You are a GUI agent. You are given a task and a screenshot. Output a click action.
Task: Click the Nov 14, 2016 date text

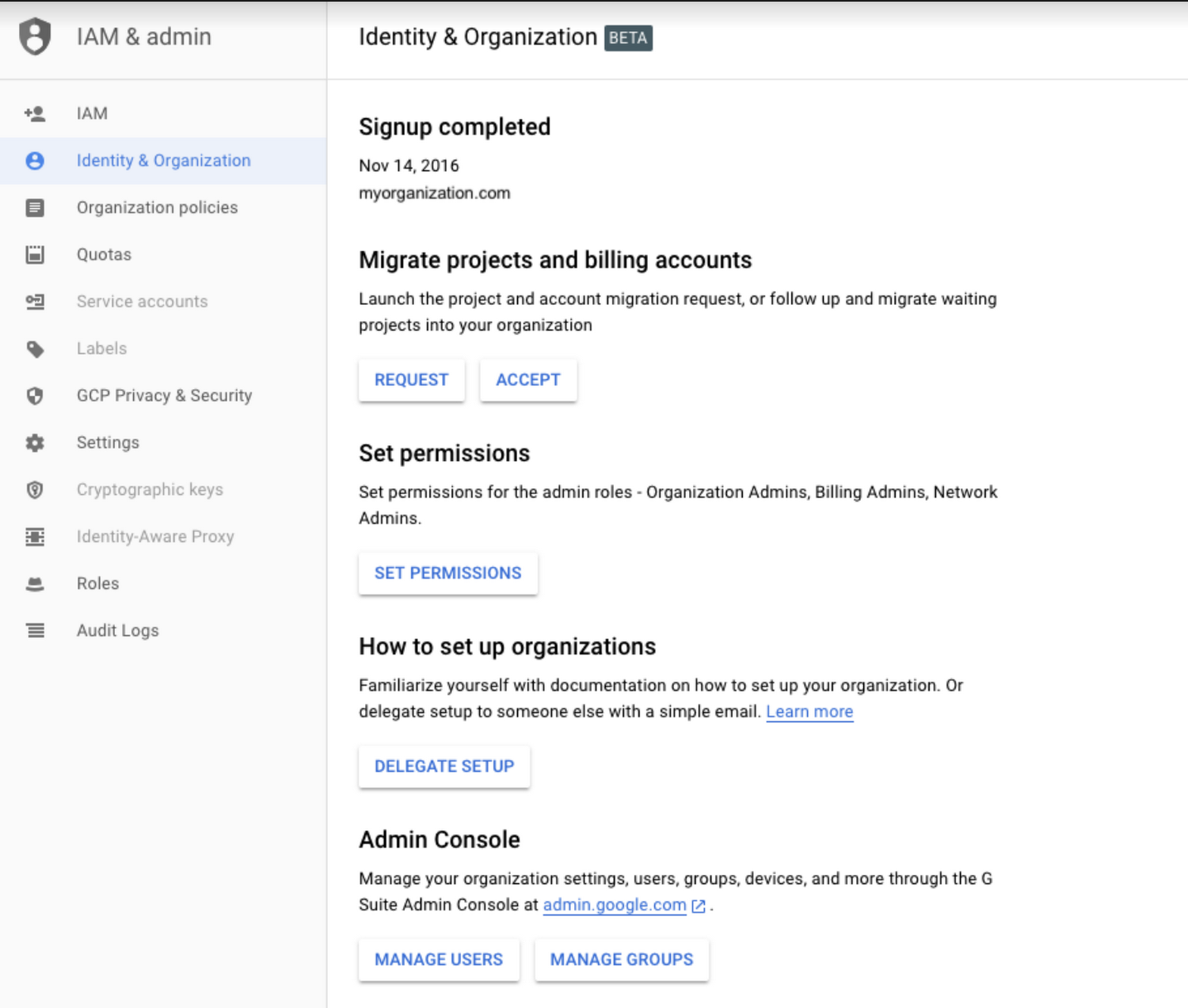pos(409,165)
